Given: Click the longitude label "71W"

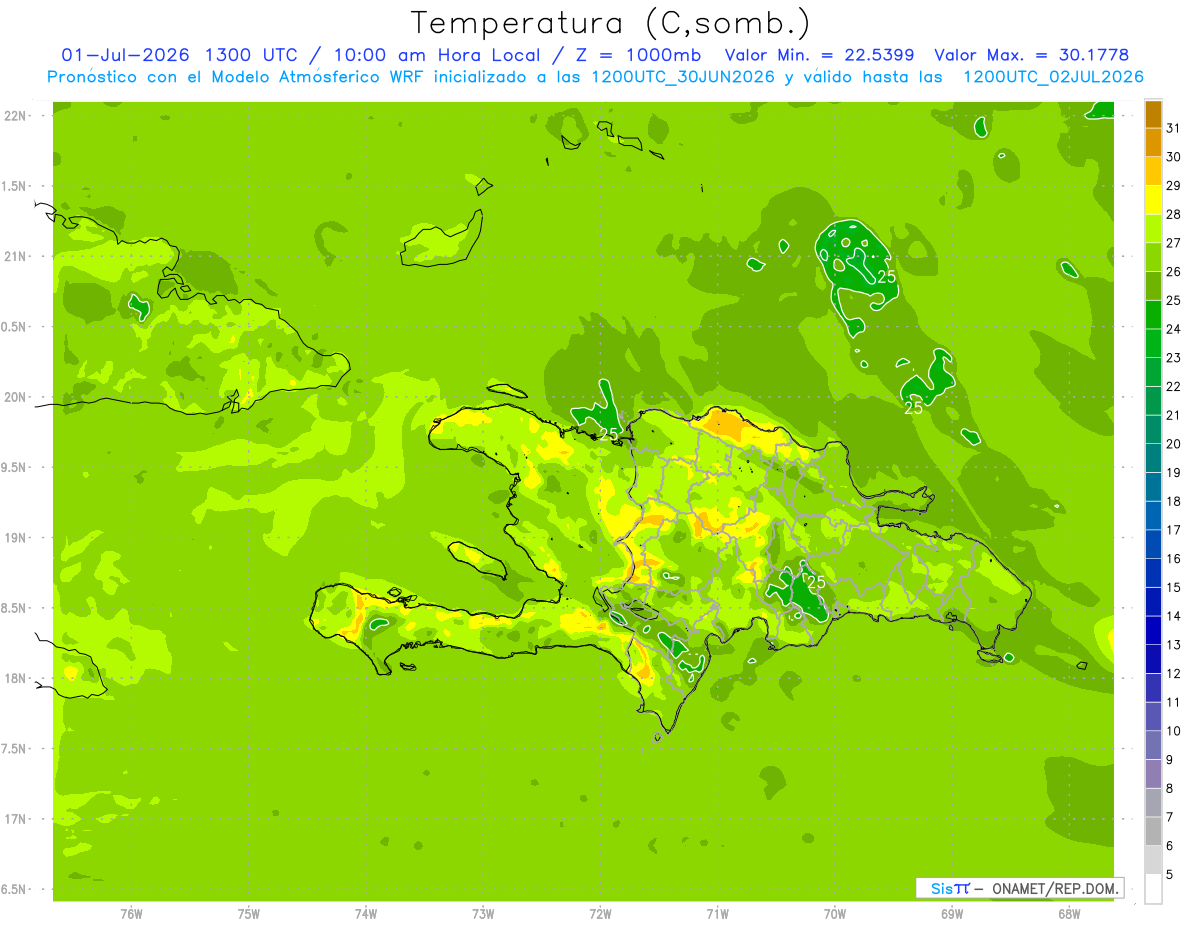Looking at the screenshot, I should pyautogui.click(x=717, y=914).
